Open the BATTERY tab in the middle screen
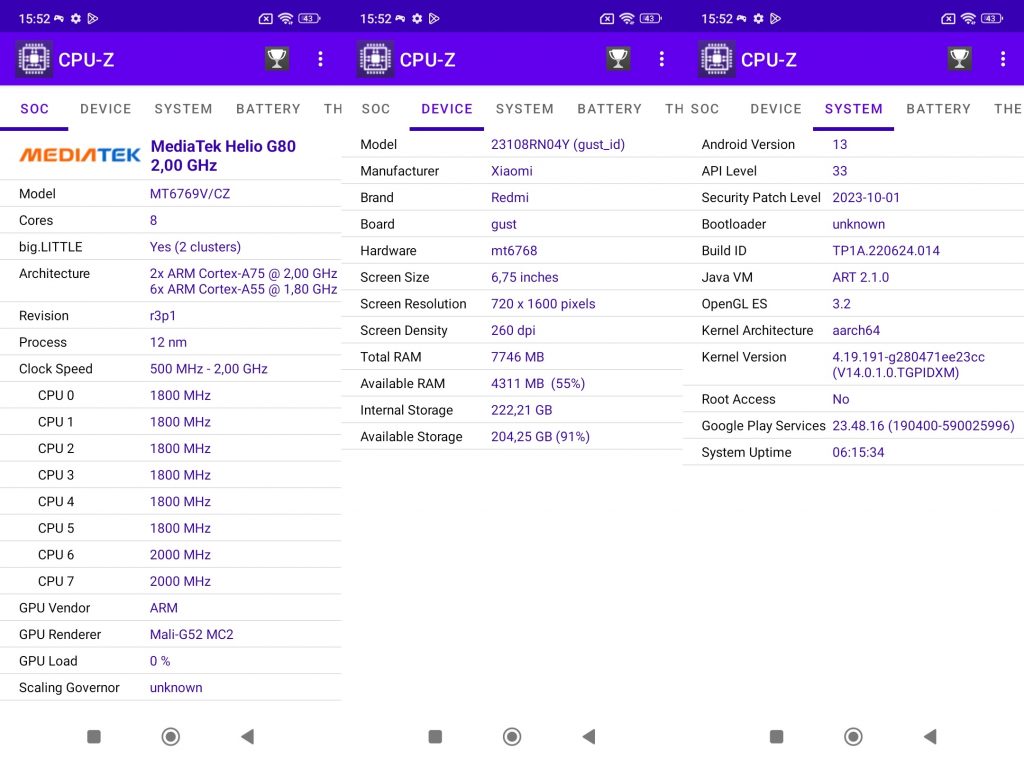This screenshot has height=759, width=1024. (x=609, y=108)
